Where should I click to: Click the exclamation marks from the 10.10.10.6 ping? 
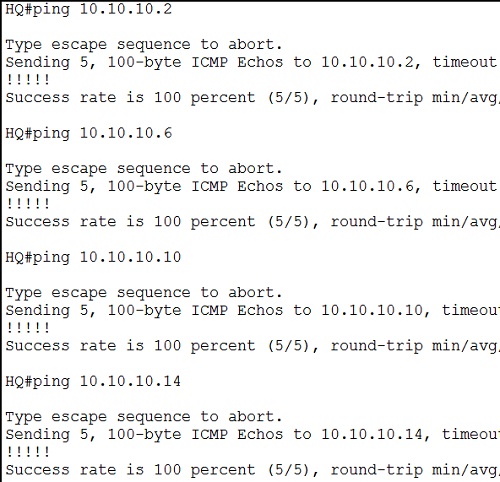click(x=28, y=204)
